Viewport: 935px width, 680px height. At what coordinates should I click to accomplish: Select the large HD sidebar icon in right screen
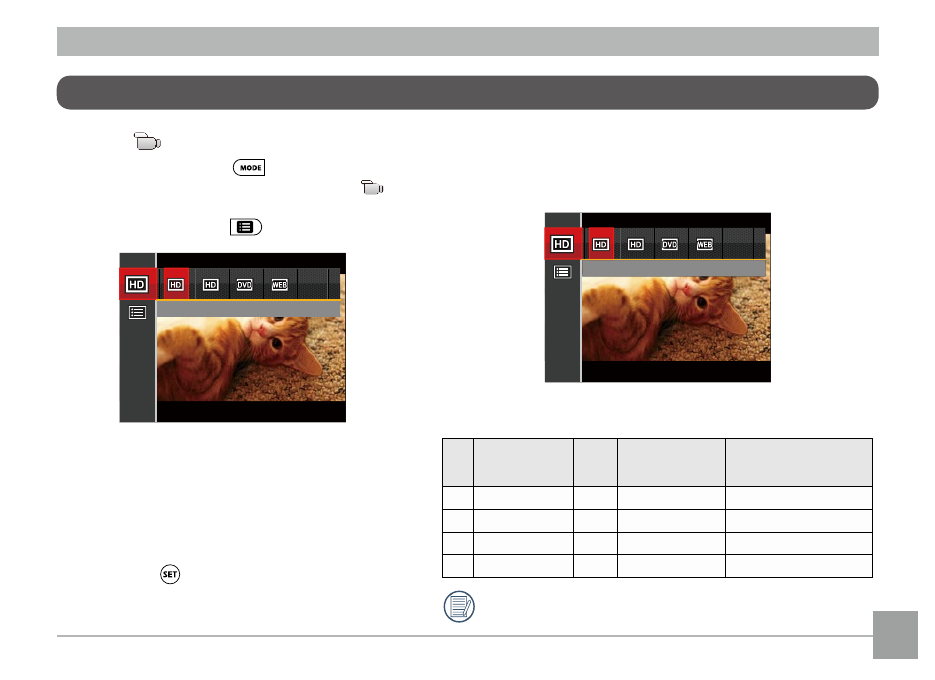(562, 244)
